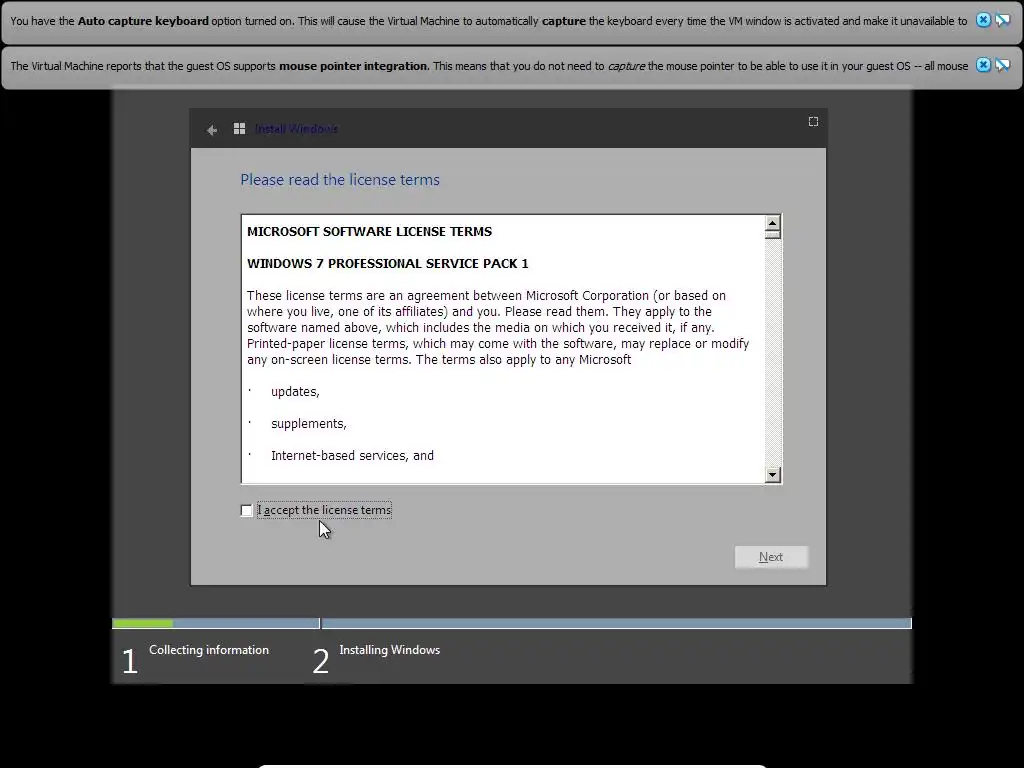Maximize the installer using the corner square icon
The image size is (1024, 768).
(x=813, y=121)
